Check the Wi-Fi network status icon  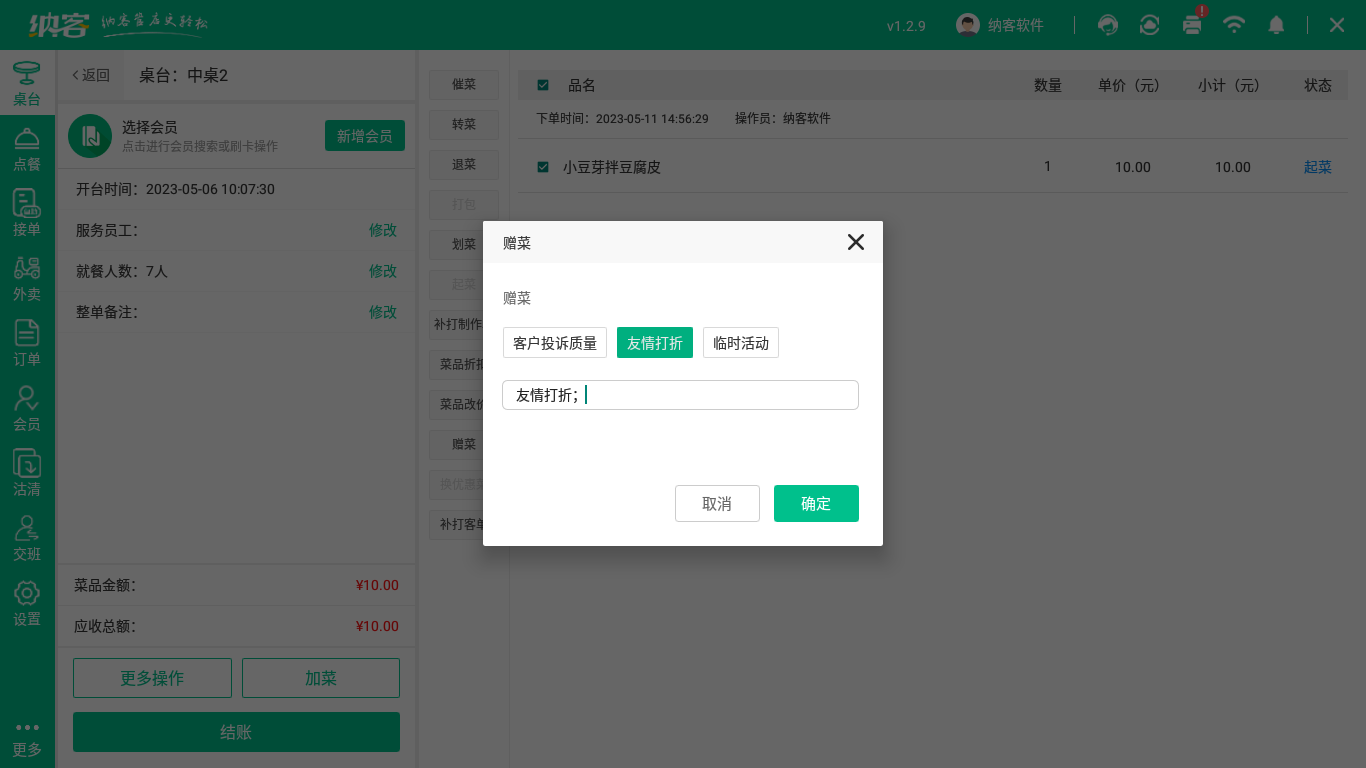(x=1234, y=24)
